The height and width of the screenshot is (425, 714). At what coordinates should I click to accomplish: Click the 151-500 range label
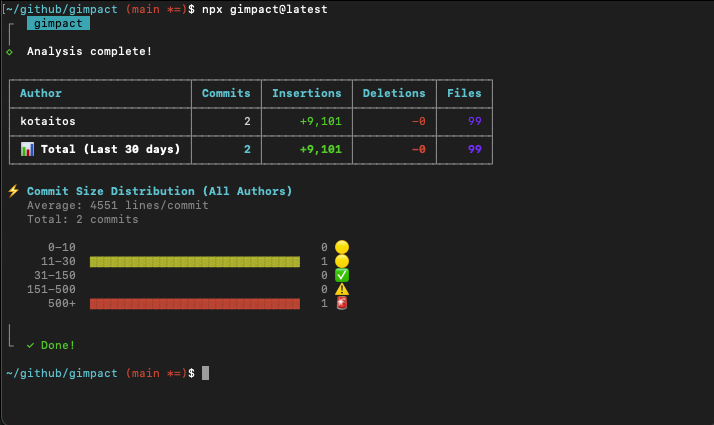[51, 289]
